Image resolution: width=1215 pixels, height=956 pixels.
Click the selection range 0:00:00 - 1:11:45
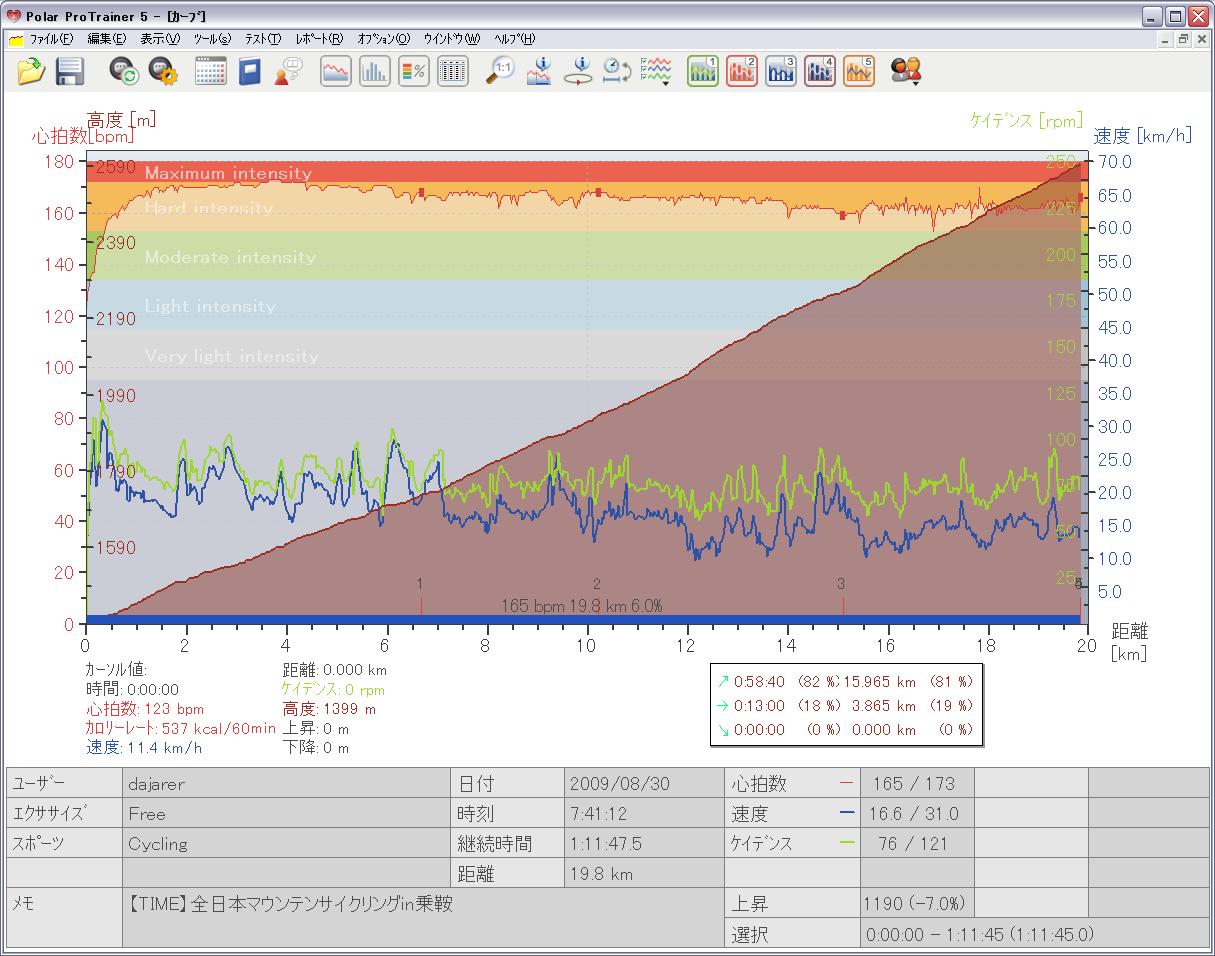click(1034, 934)
